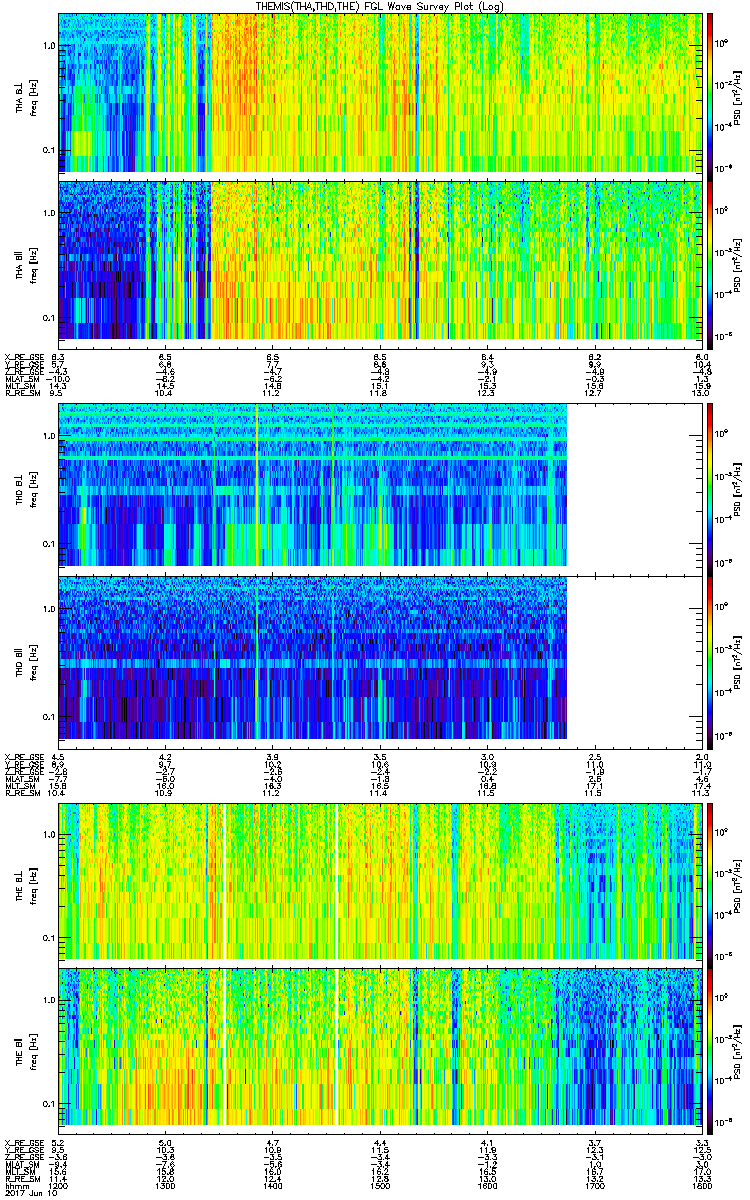Click the '1800' time tick label
750x1200 pixels.
(x=702, y=1185)
